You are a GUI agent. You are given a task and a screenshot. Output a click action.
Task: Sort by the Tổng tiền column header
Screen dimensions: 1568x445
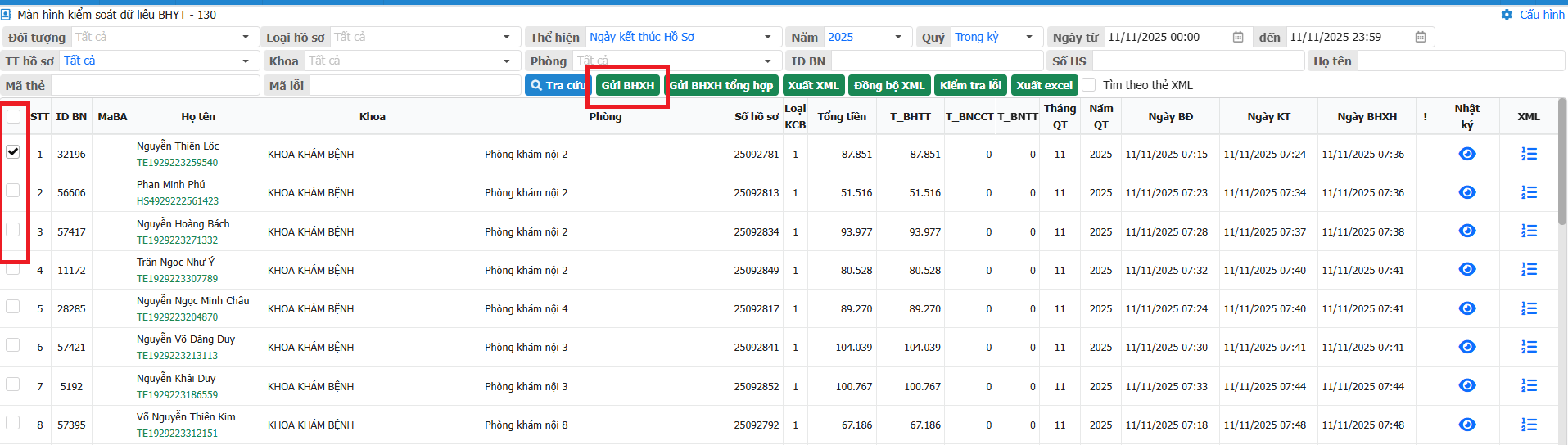841,117
